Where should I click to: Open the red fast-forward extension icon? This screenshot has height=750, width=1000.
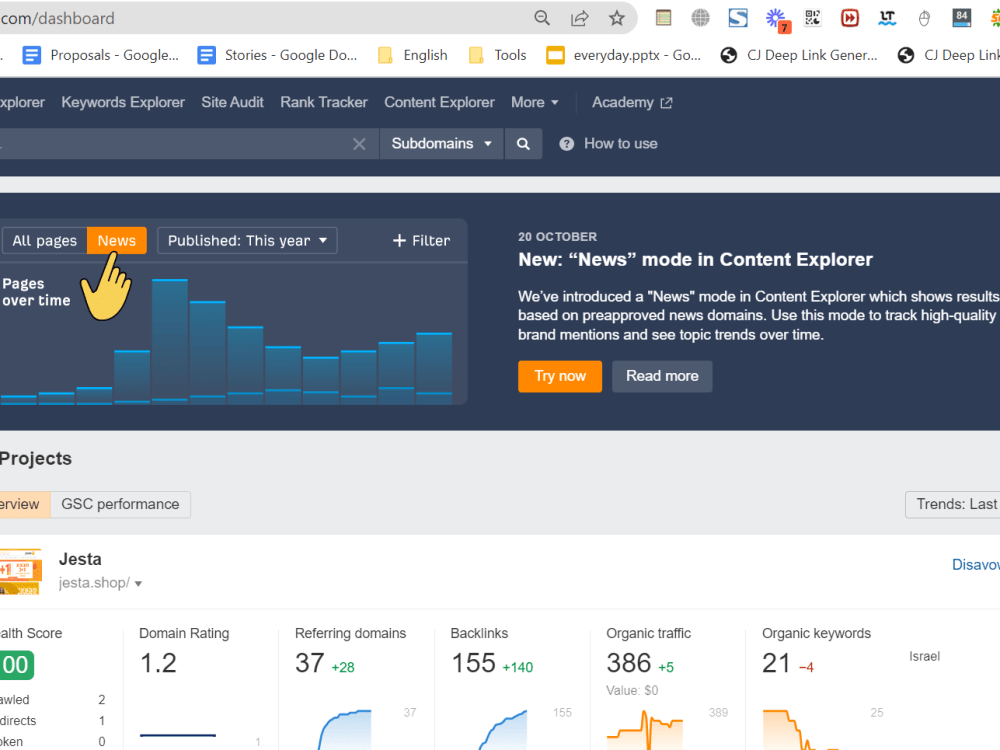click(849, 18)
